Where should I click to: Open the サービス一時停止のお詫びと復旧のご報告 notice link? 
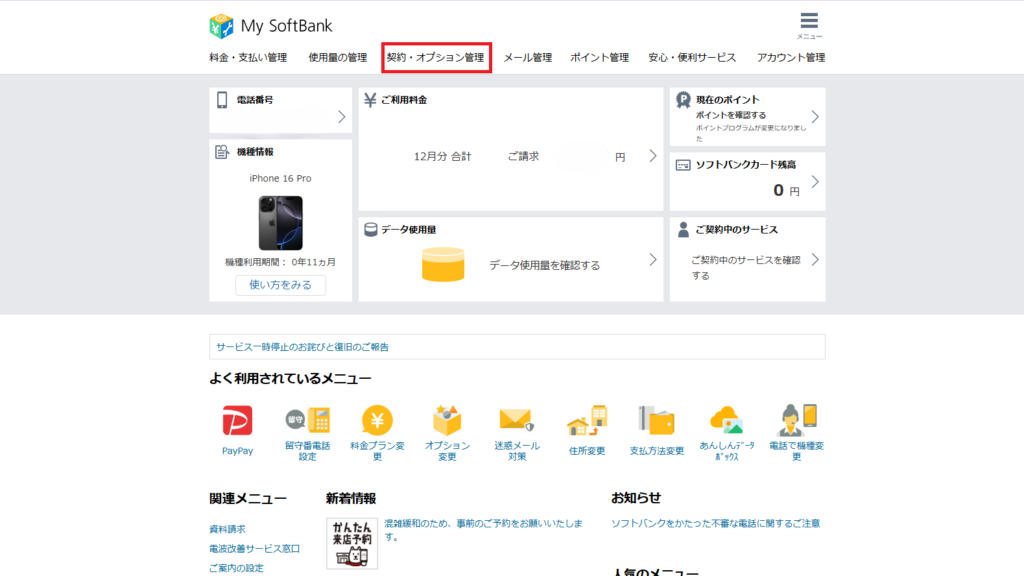click(303, 347)
